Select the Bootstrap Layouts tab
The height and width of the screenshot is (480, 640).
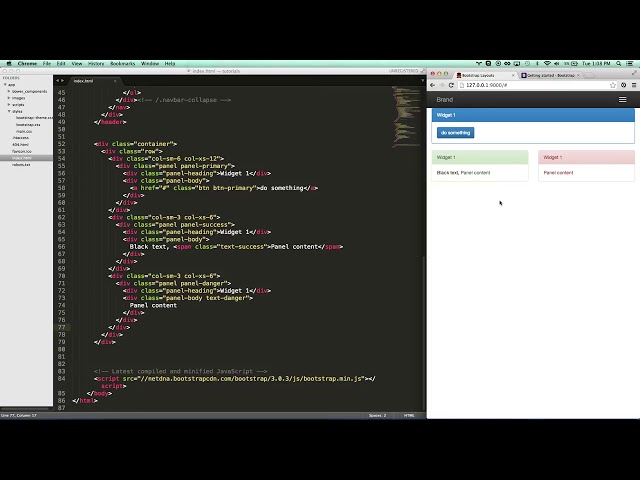(484, 76)
